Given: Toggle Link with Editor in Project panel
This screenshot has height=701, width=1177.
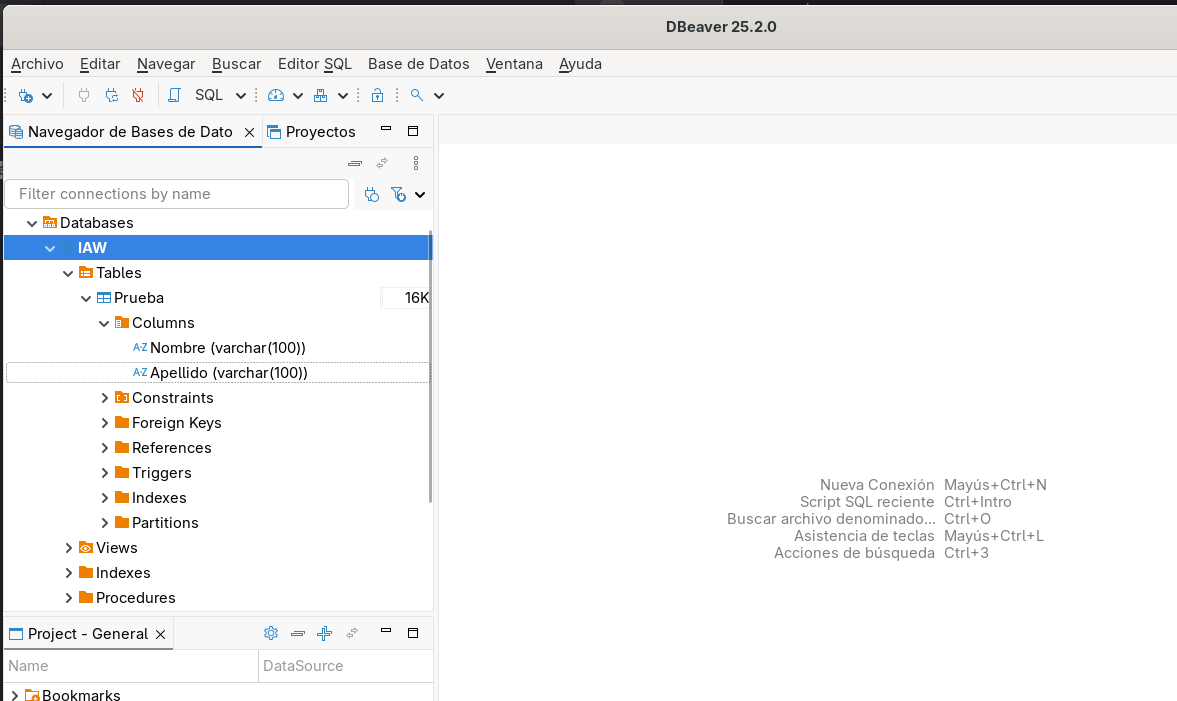Looking at the screenshot, I should tap(352, 633).
